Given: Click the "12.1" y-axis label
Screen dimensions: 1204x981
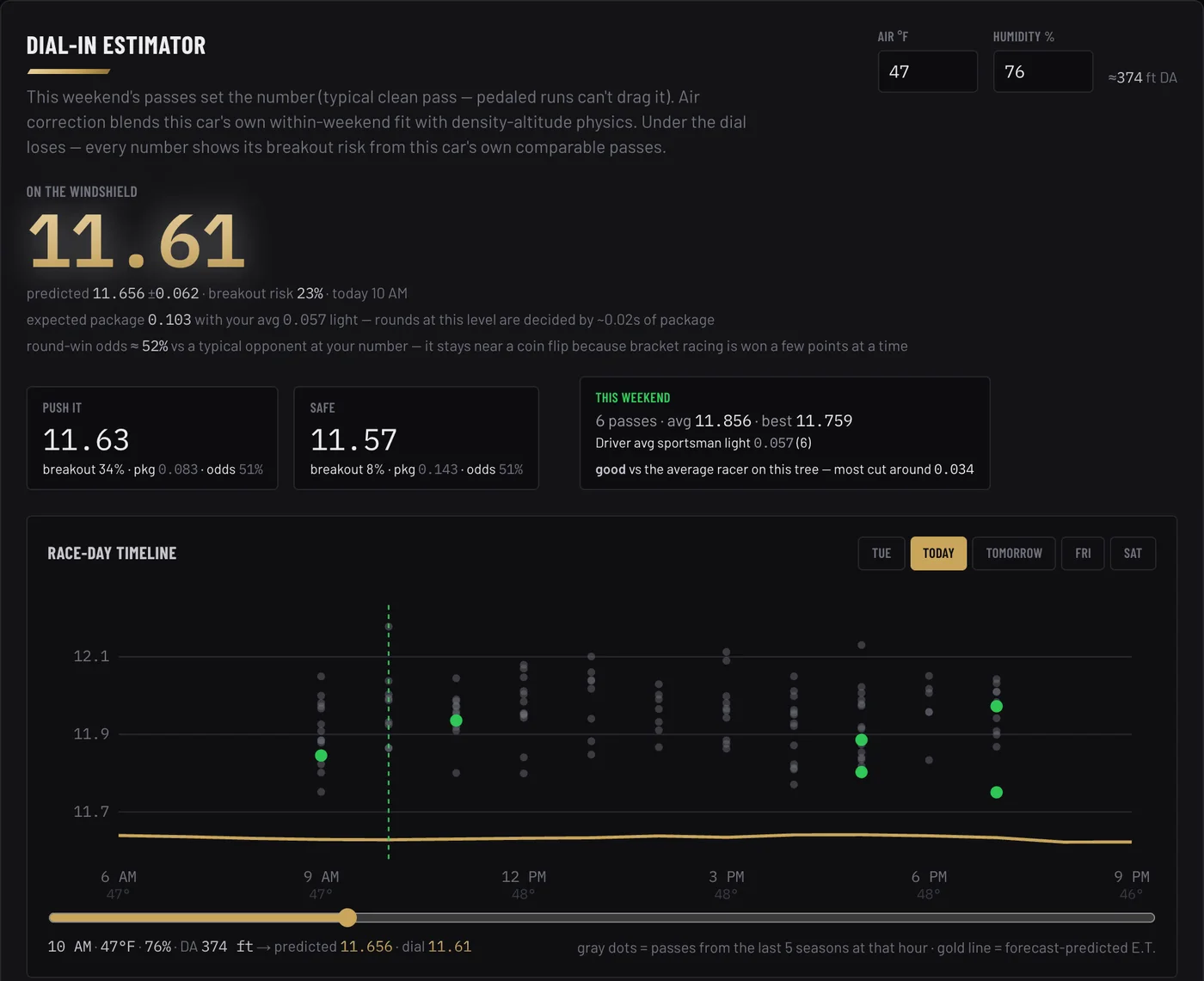Looking at the screenshot, I should pos(91,656).
